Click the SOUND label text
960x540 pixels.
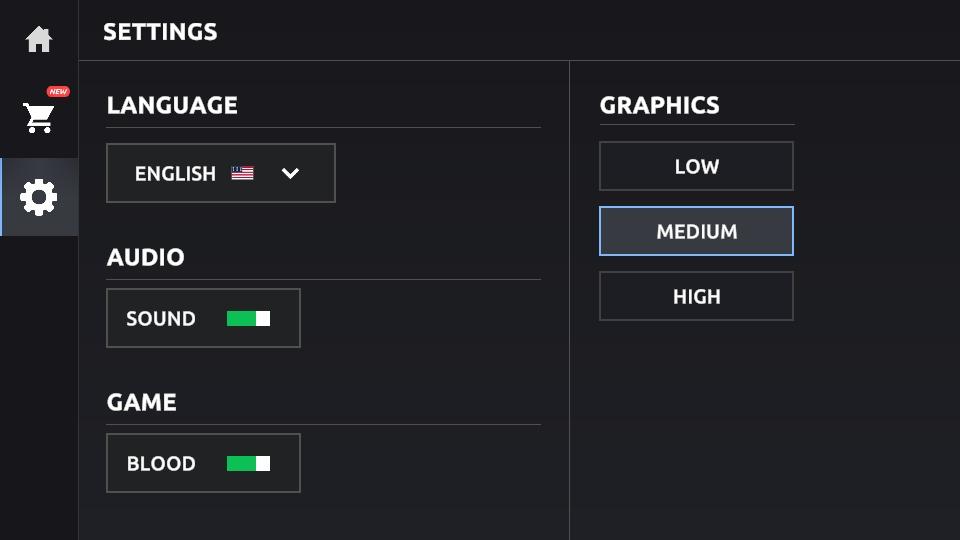161,319
